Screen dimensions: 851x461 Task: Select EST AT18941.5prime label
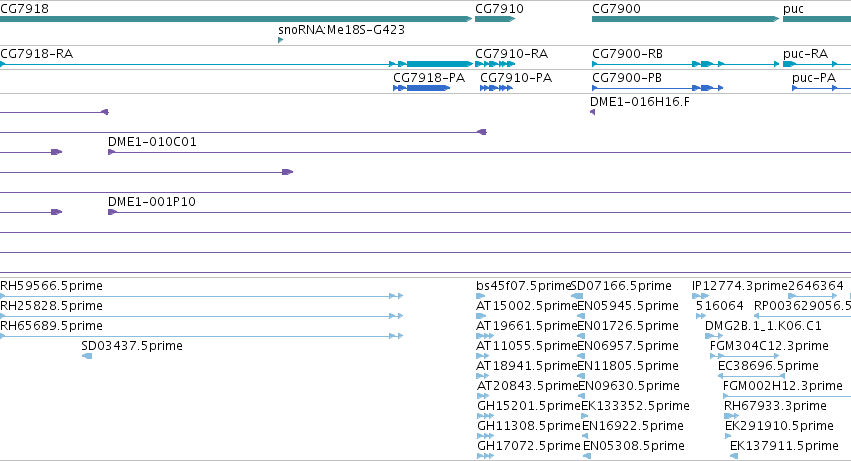tap(526, 366)
